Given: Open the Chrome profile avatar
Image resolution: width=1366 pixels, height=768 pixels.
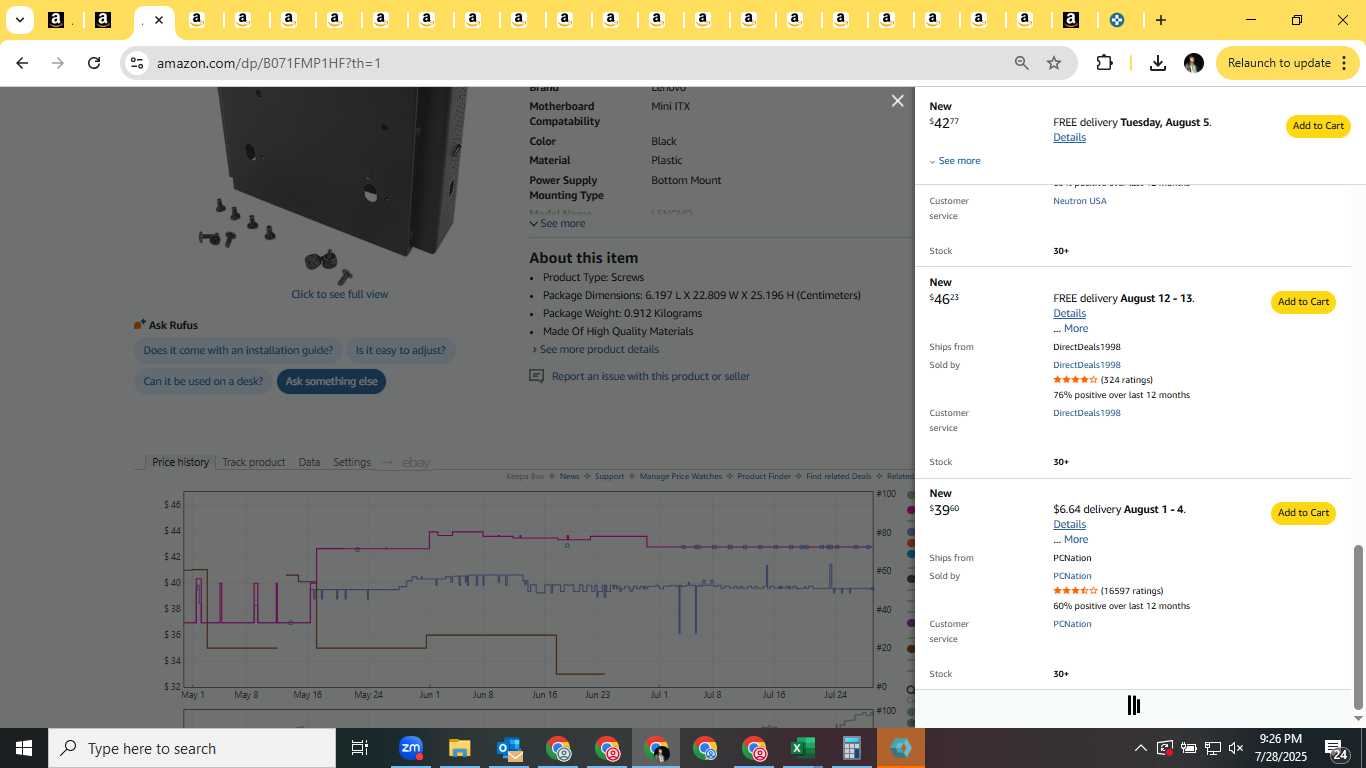Looking at the screenshot, I should click(x=1193, y=63).
